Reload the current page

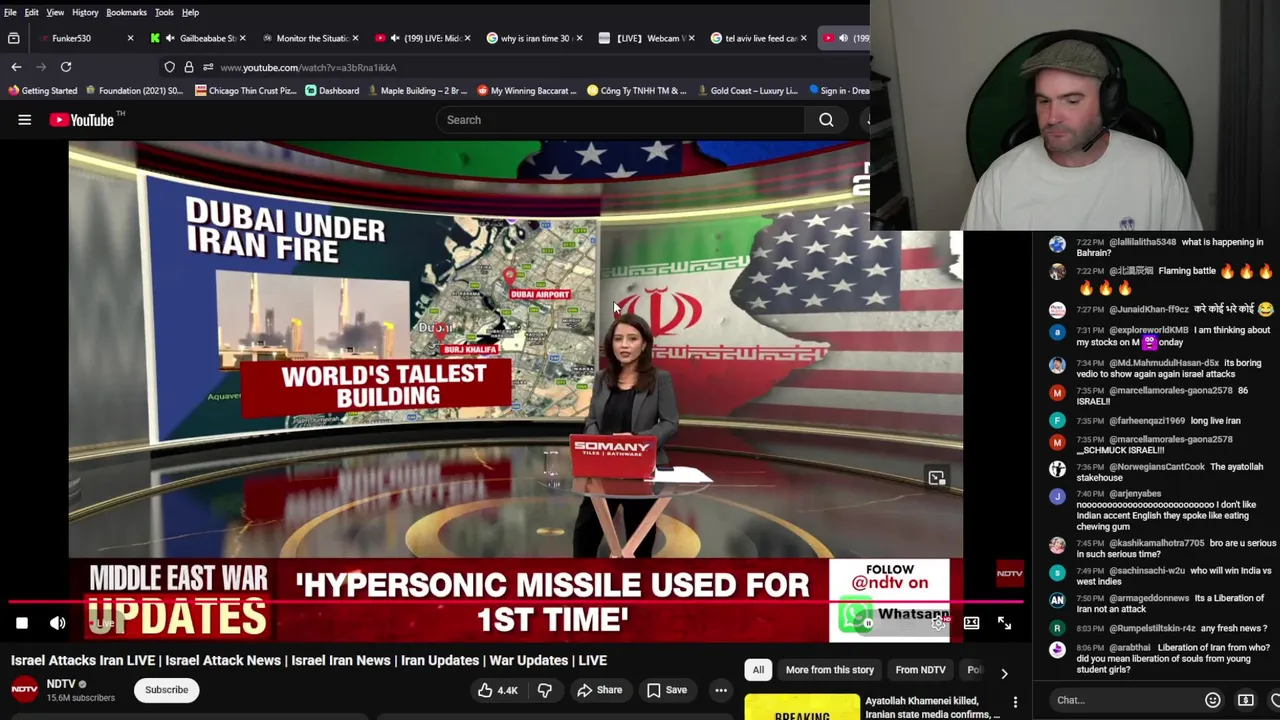(x=66, y=67)
